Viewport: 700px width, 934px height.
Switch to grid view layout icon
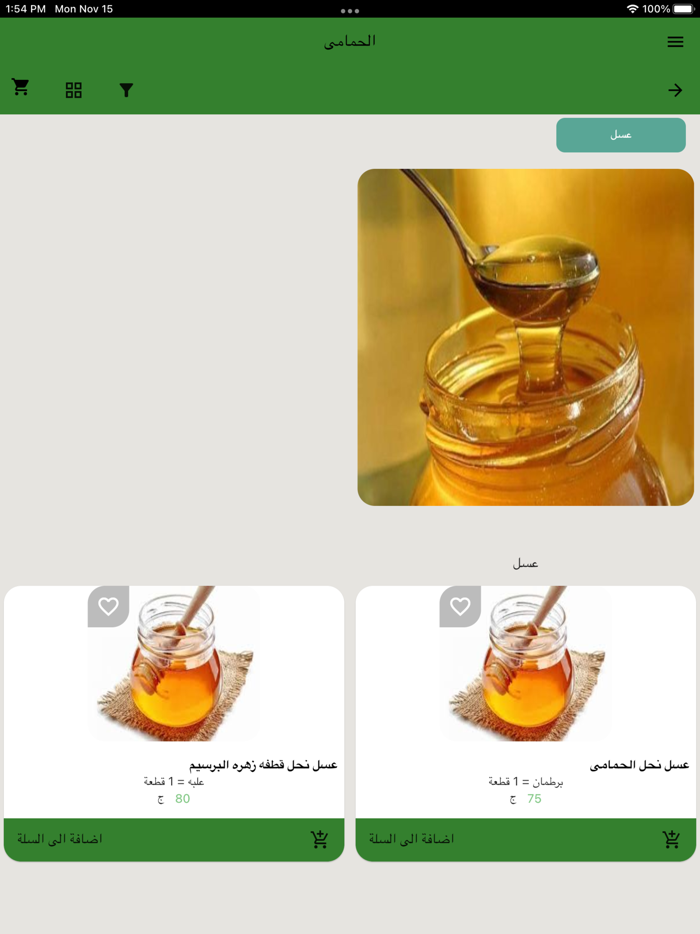point(73,90)
